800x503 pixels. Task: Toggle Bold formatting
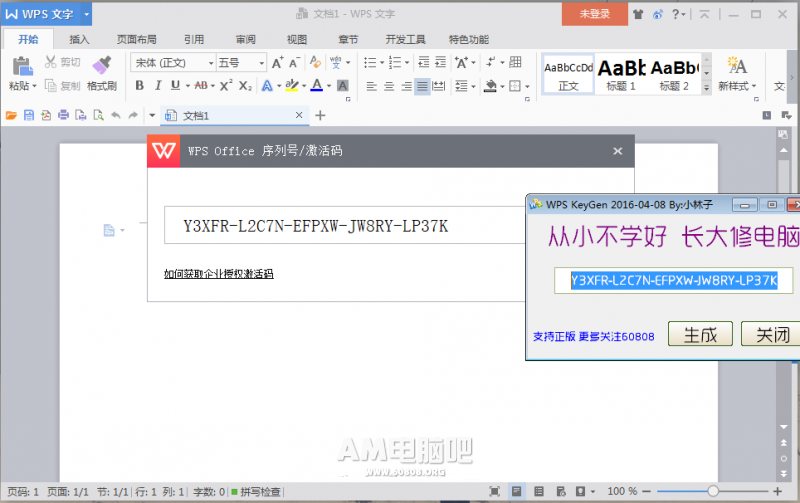click(139, 85)
